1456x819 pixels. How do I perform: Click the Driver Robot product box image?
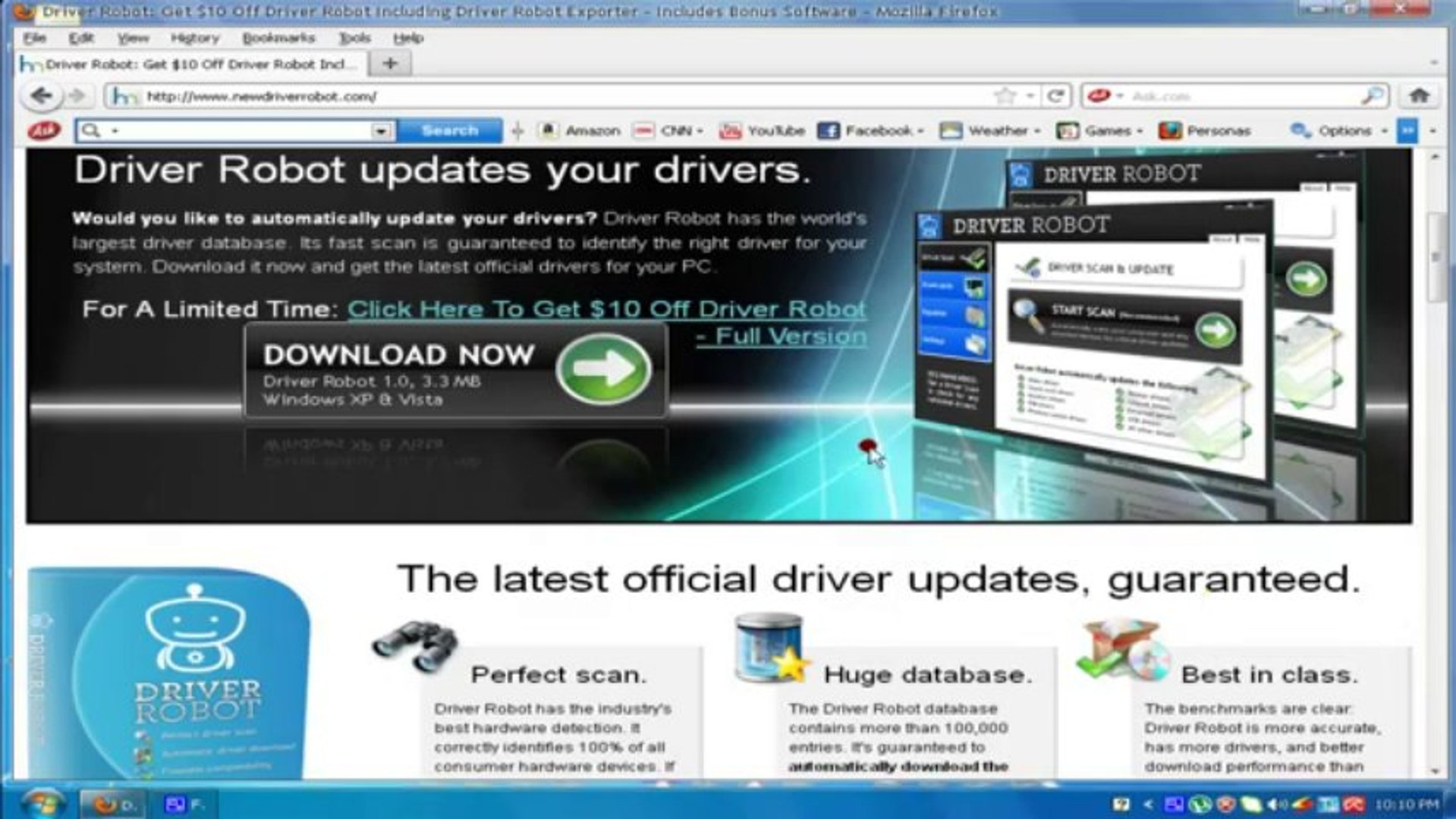pyautogui.click(x=170, y=673)
